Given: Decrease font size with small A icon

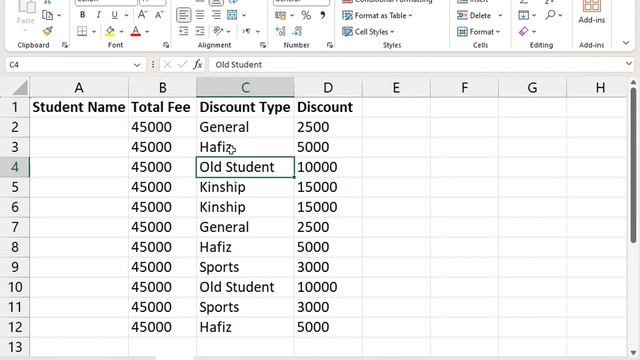Looking at the screenshot, I should pos(159,15).
